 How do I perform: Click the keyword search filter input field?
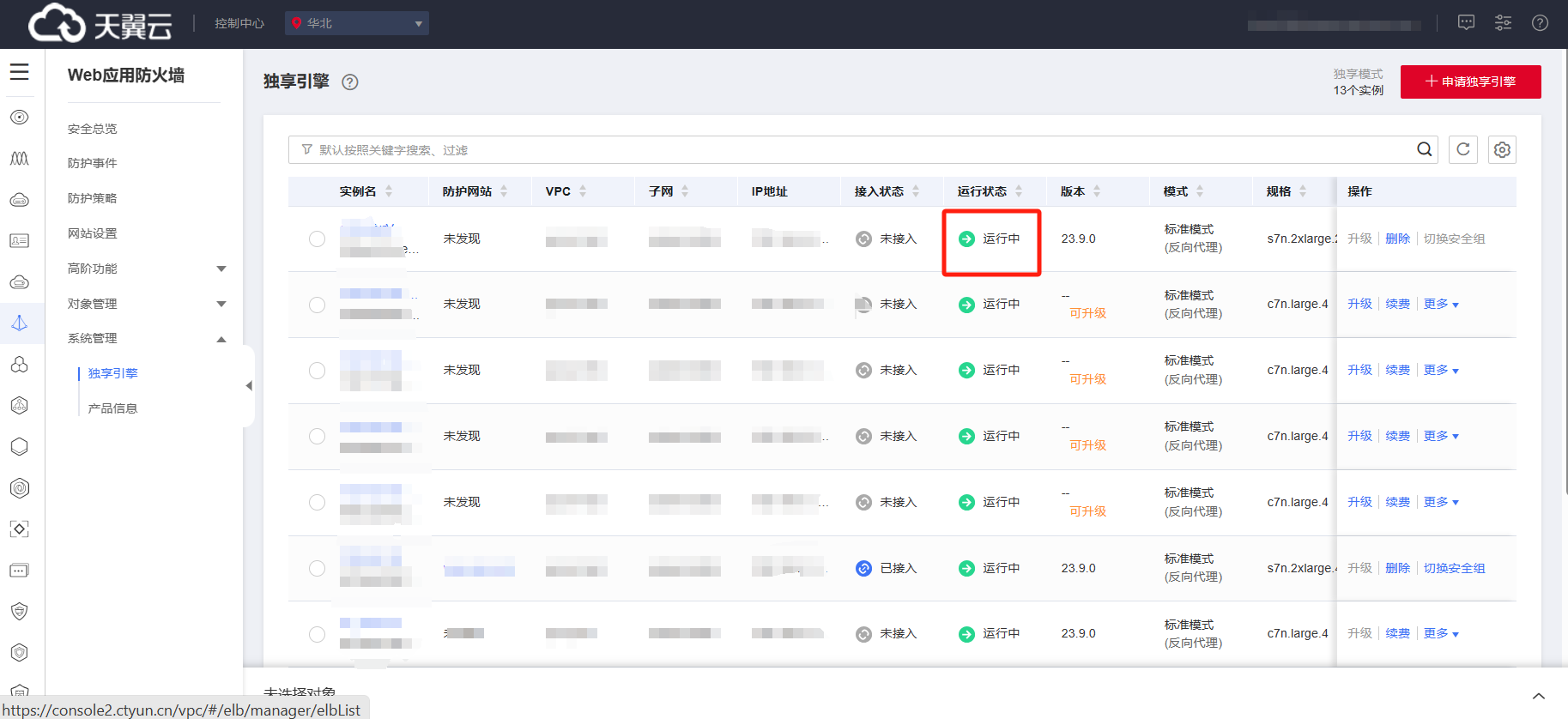[x=850, y=150]
